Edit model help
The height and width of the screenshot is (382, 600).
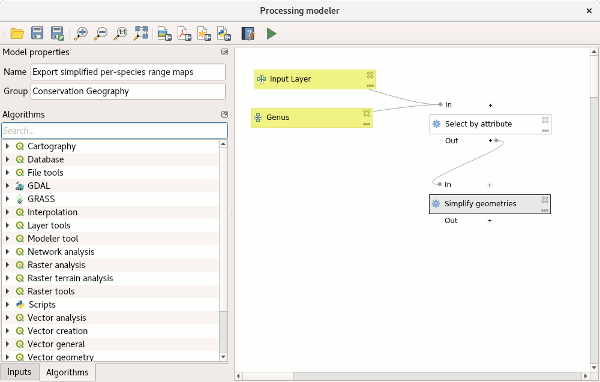coord(248,33)
